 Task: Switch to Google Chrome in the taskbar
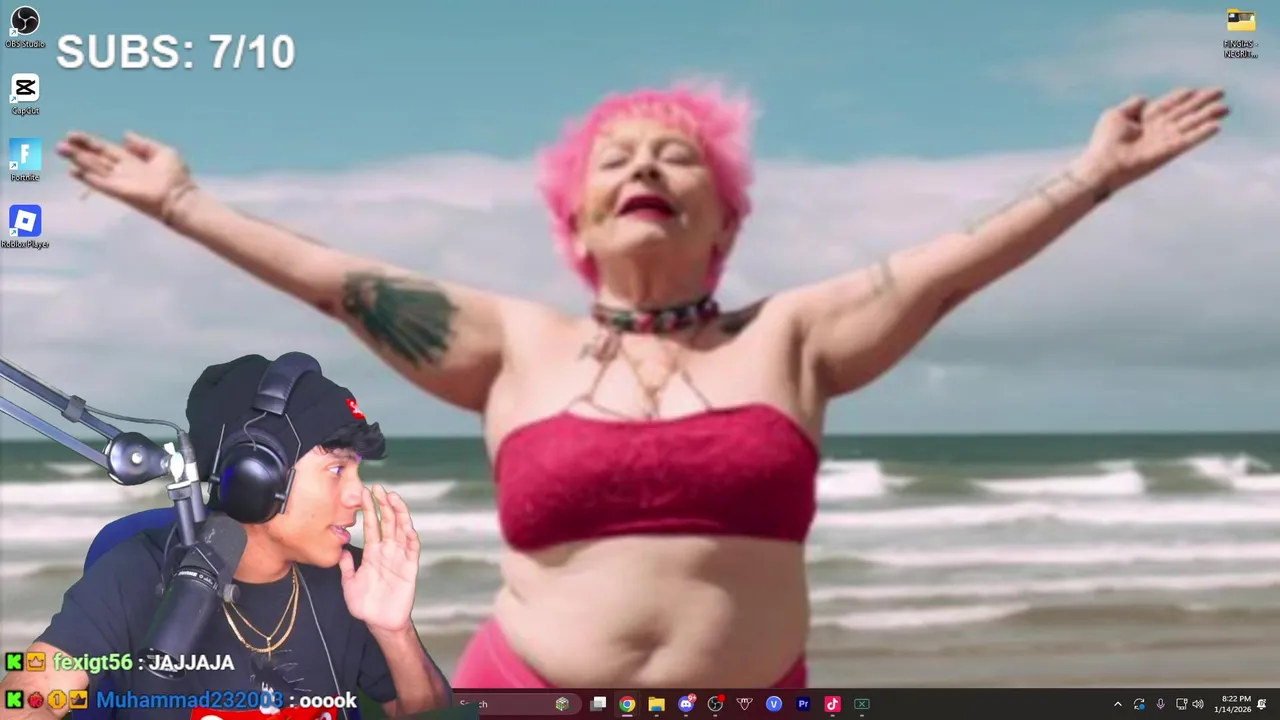point(627,704)
